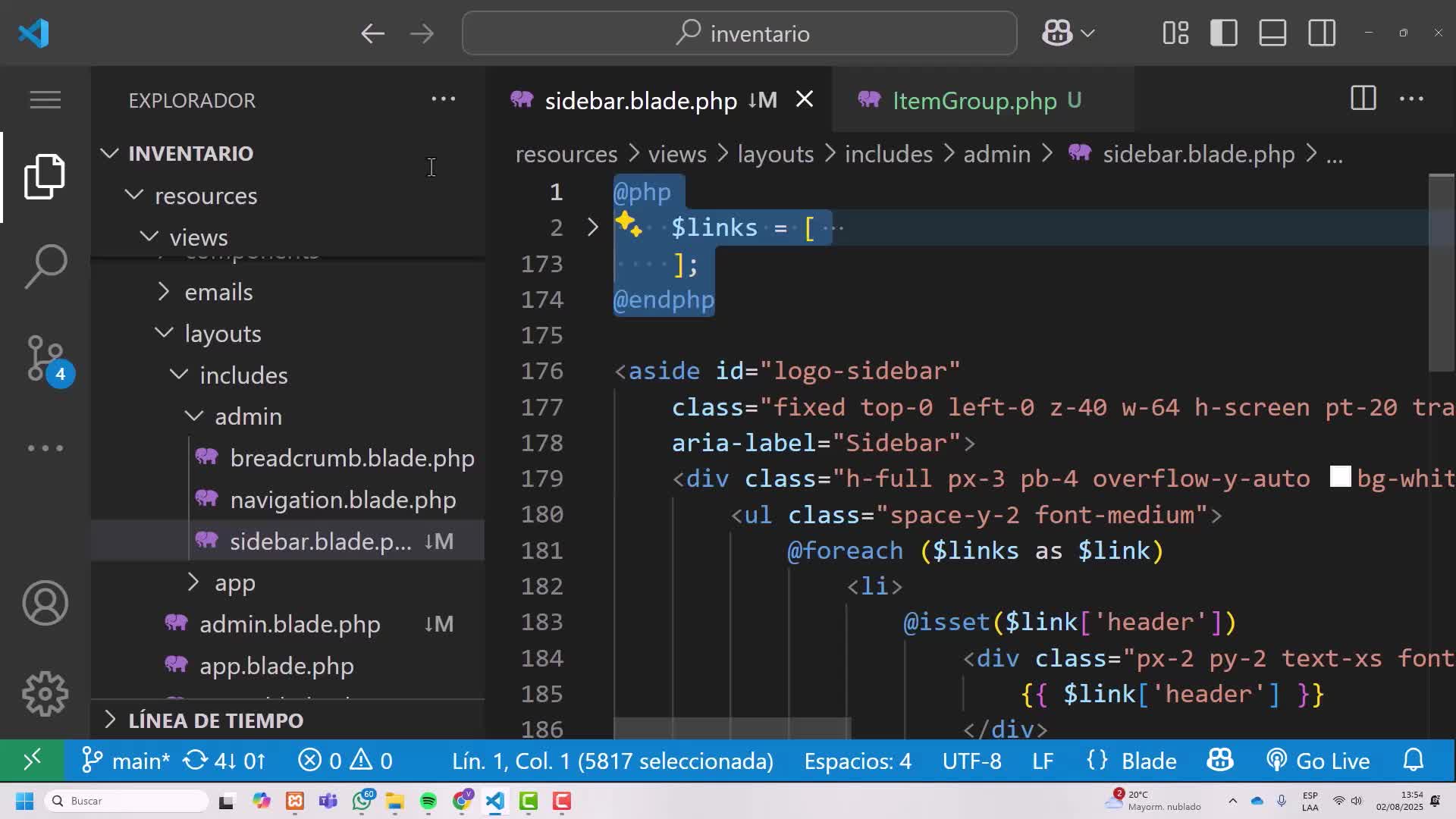Change LF end of line sequence

[1043, 761]
